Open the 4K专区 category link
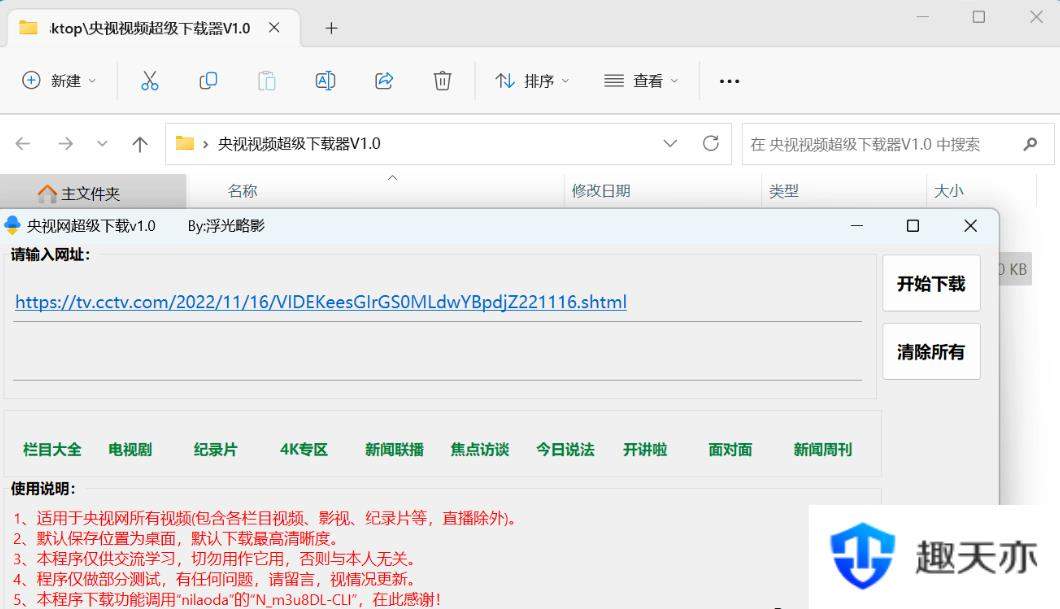This screenshot has width=1060, height=609. coord(304,449)
